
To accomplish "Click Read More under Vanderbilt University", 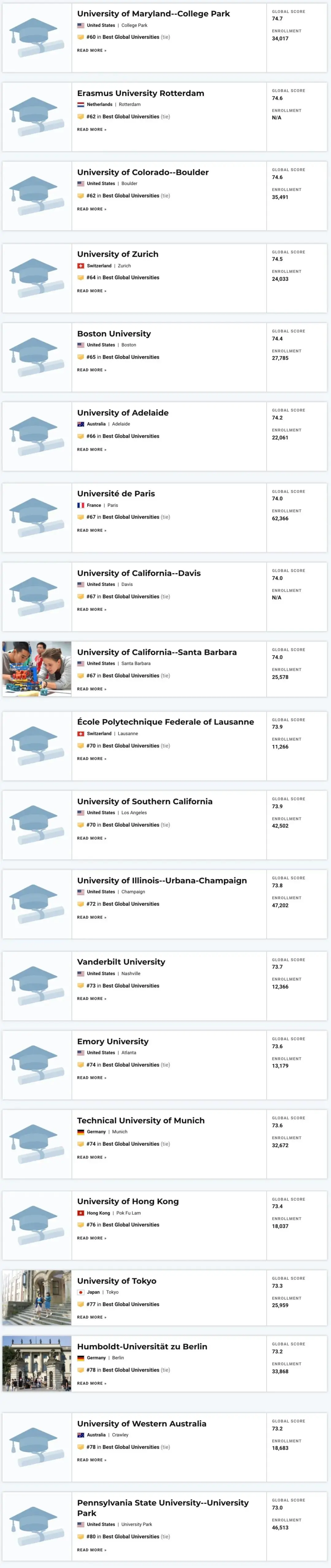I will pos(91,999).
